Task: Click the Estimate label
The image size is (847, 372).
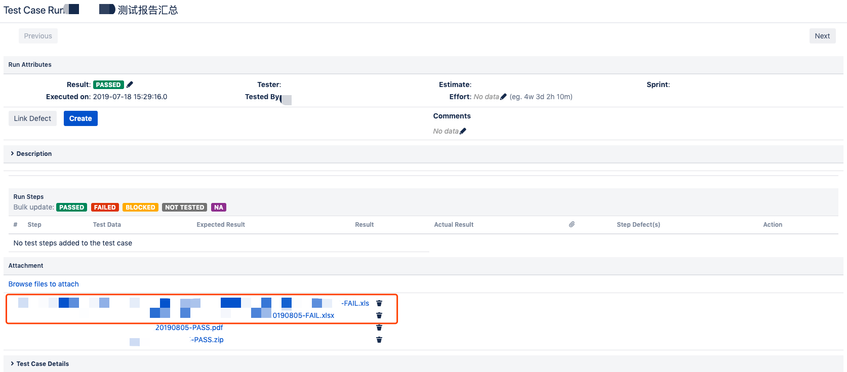Action: click(455, 85)
